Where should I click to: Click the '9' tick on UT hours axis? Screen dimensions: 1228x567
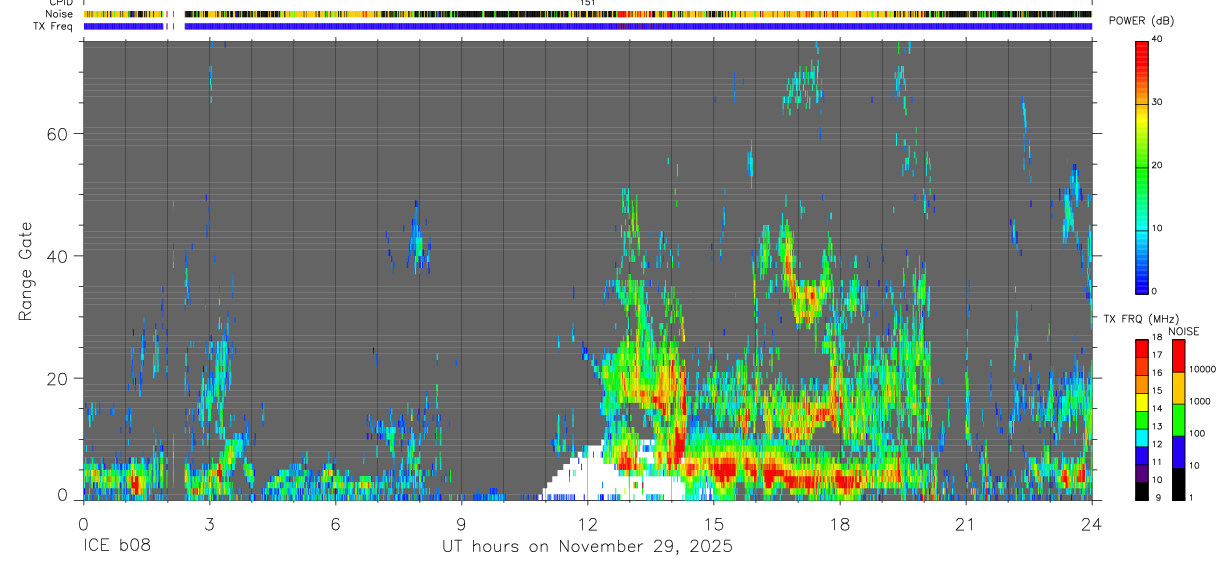click(x=461, y=523)
